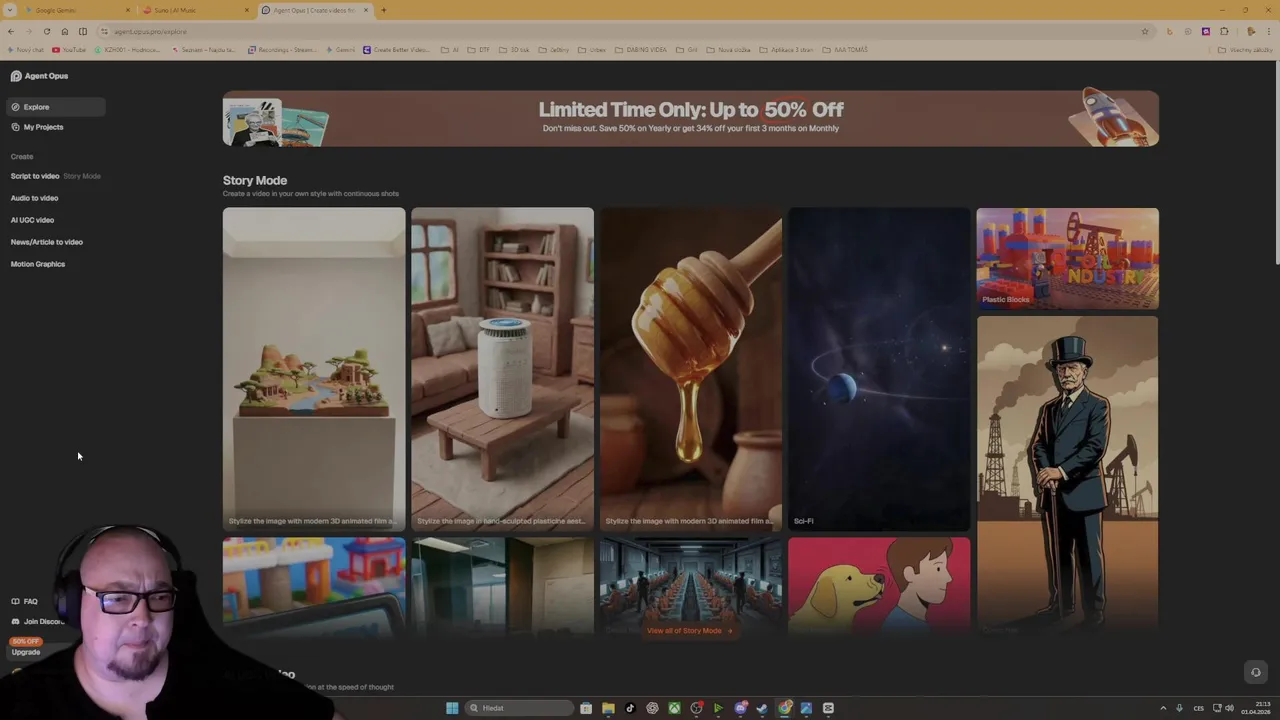Image resolution: width=1280 pixels, height=720 pixels.
Task: Expand the AAA TOMÁŠ bookmarks folder
Action: pos(845,50)
